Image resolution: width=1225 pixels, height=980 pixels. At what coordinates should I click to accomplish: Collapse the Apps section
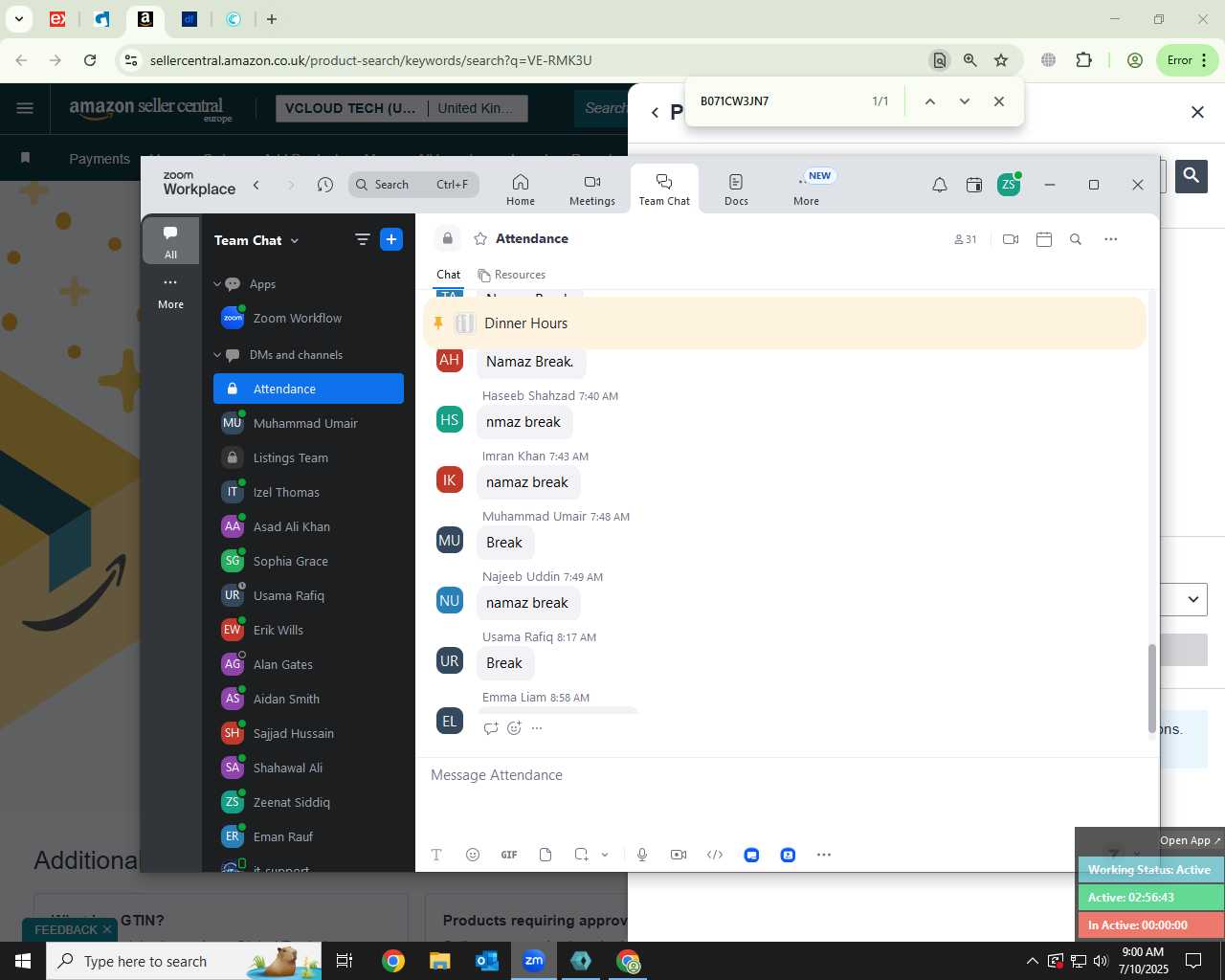tap(217, 284)
